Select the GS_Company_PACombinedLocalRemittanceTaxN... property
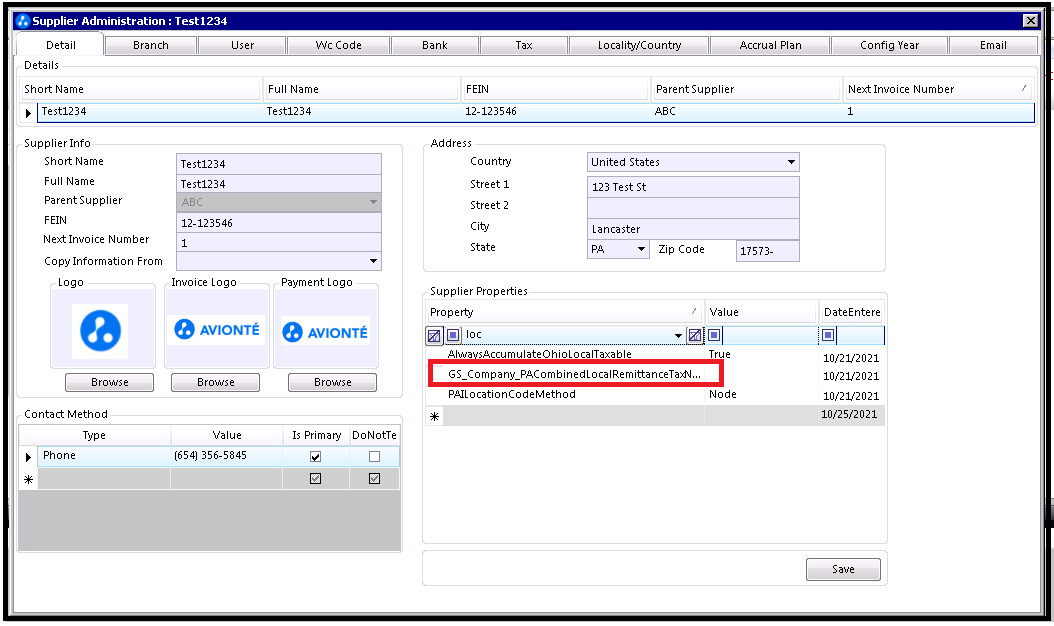Image resolution: width=1054 pixels, height=626 pixels. coord(575,374)
